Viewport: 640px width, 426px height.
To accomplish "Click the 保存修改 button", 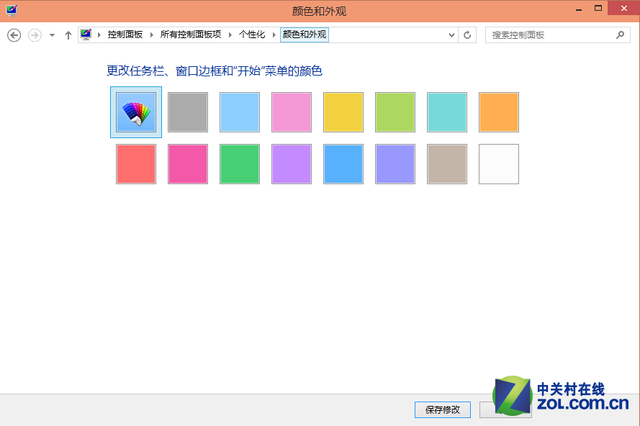I will click(x=443, y=410).
